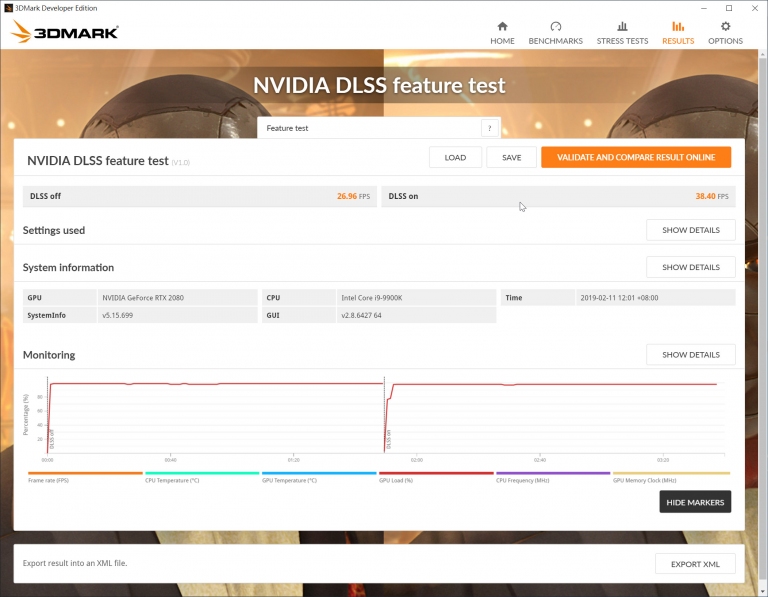Toggle GPU Load (%) legend swatch

(436, 473)
